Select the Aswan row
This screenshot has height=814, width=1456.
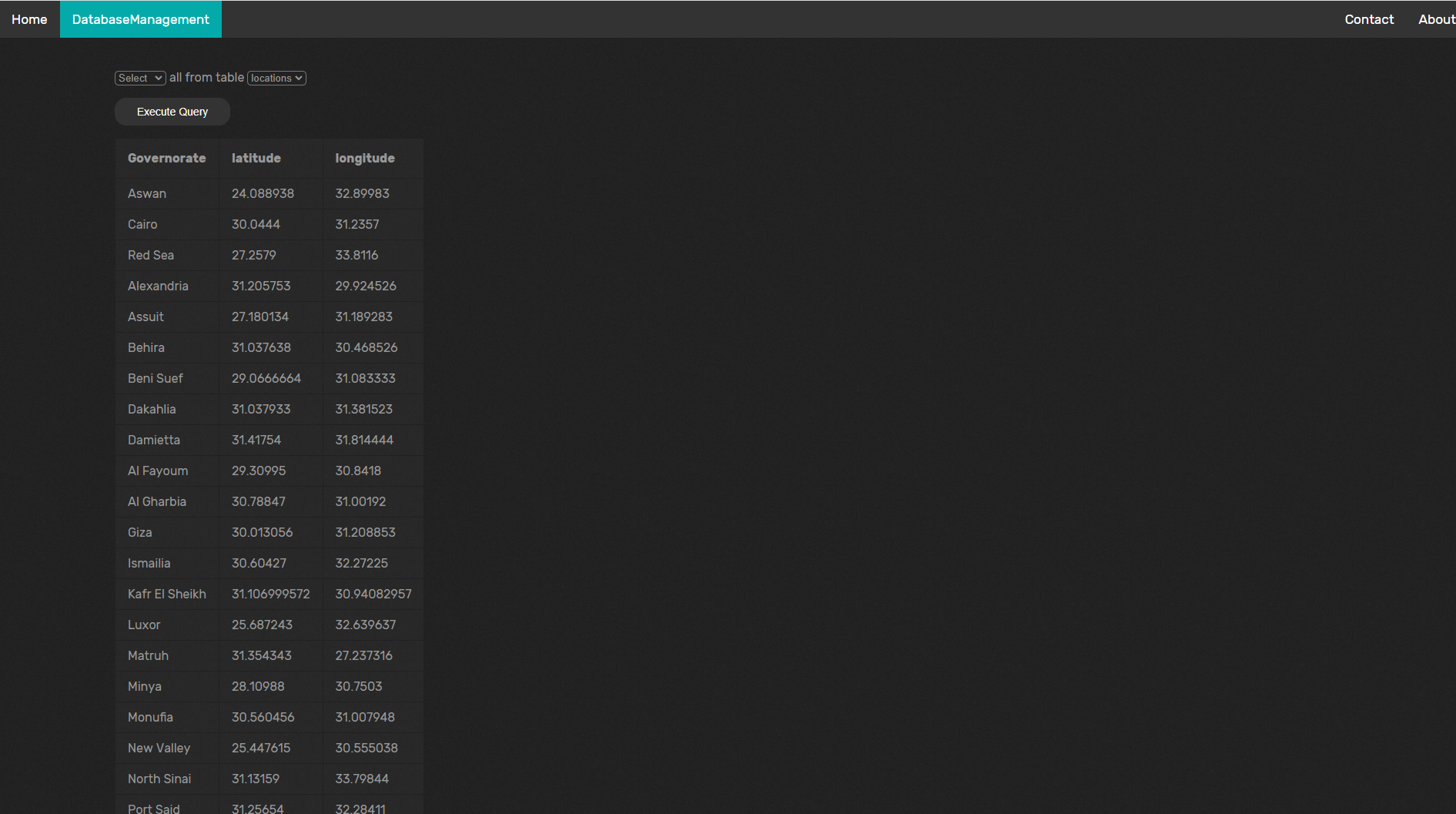(146, 193)
